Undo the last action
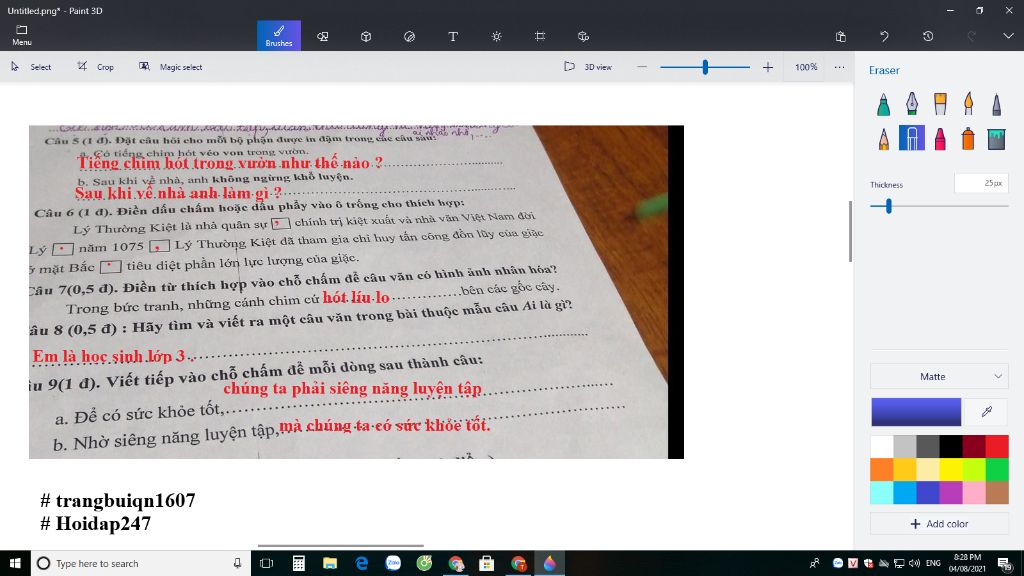Image resolution: width=1024 pixels, height=576 pixels. tap(884, 37)
